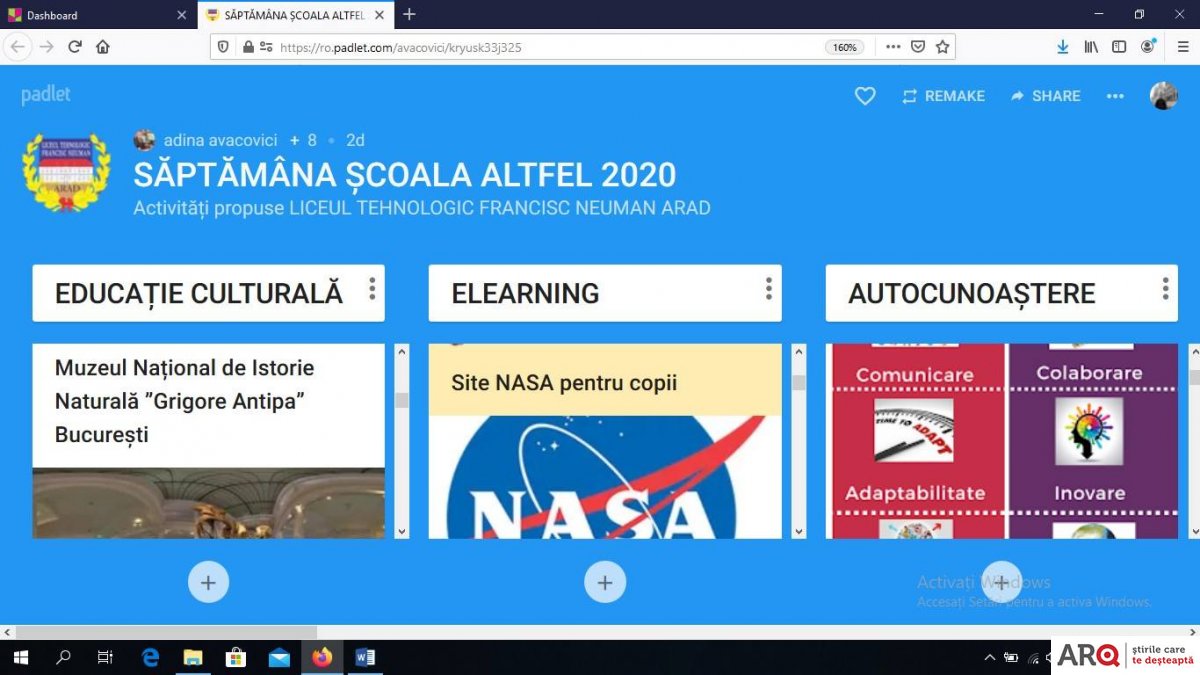The image size is (1200, 675).
Task: Open the NASA logo image
Action: click(605, 477)
